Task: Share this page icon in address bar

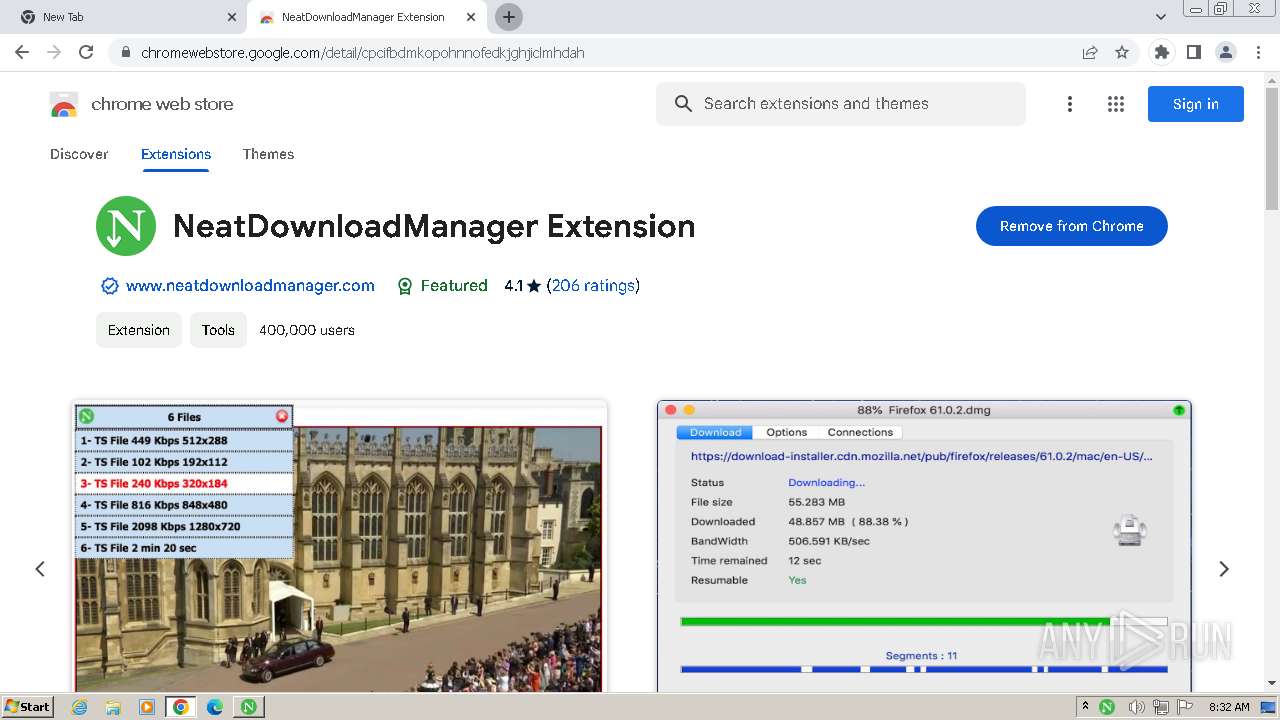Action: (1090, 52)
